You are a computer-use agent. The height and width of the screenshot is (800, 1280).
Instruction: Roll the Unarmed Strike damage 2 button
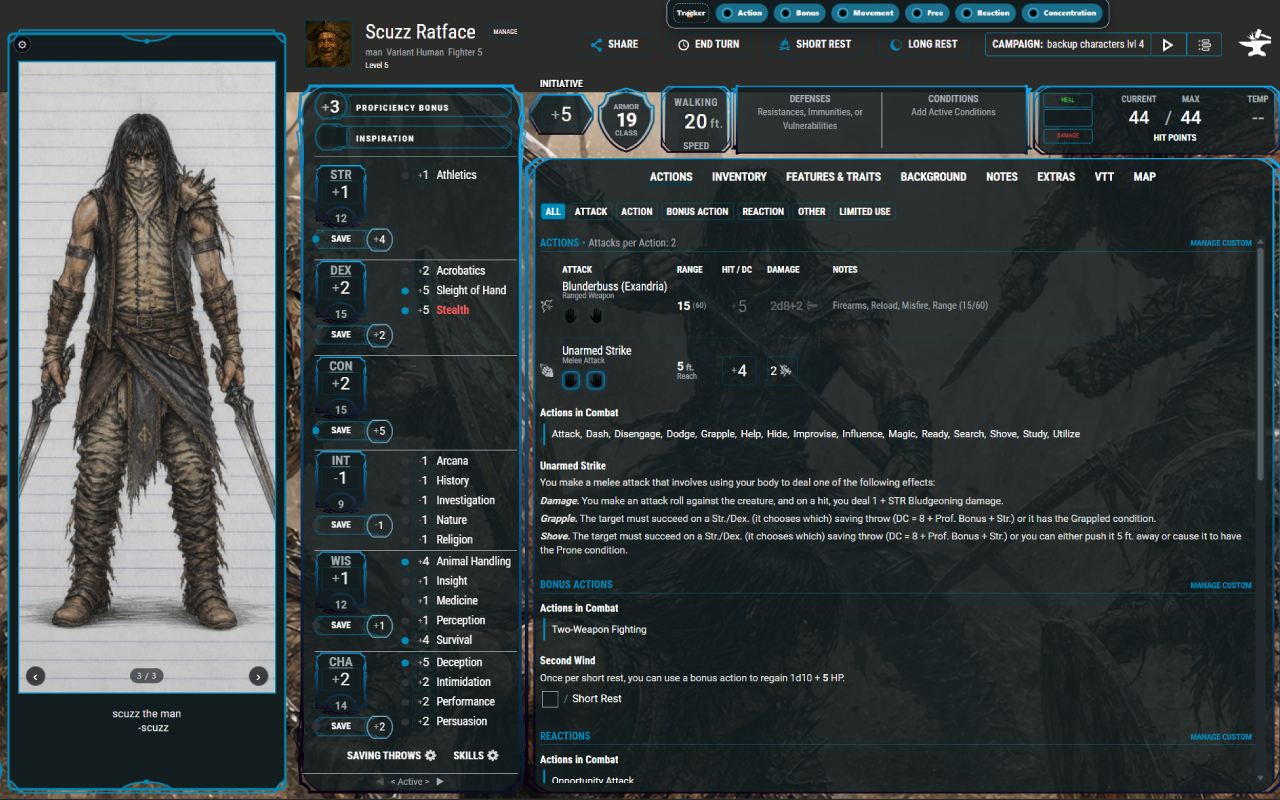[781, 371]
